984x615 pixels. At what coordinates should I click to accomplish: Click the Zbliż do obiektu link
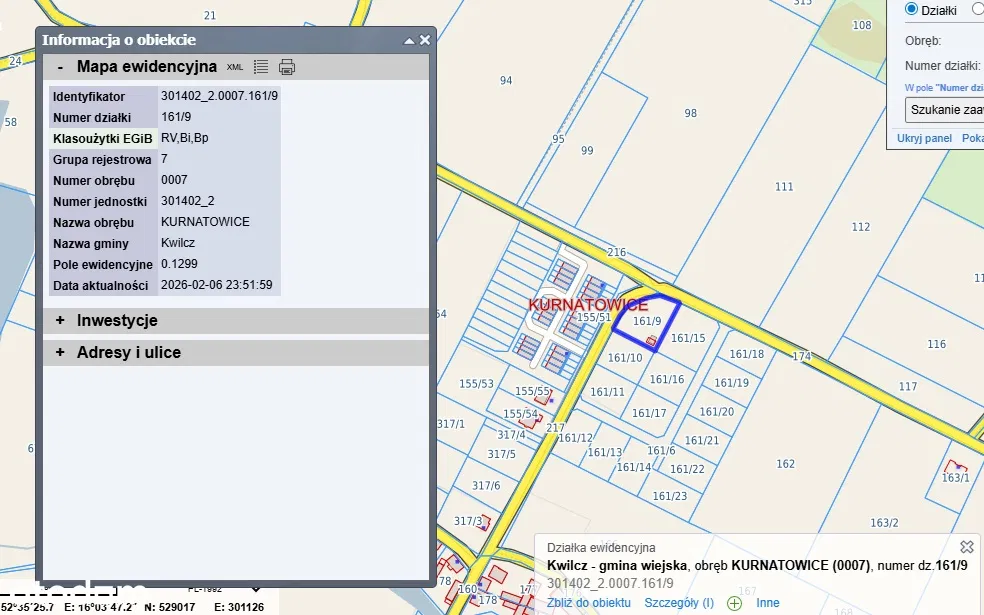click(589, 603)
